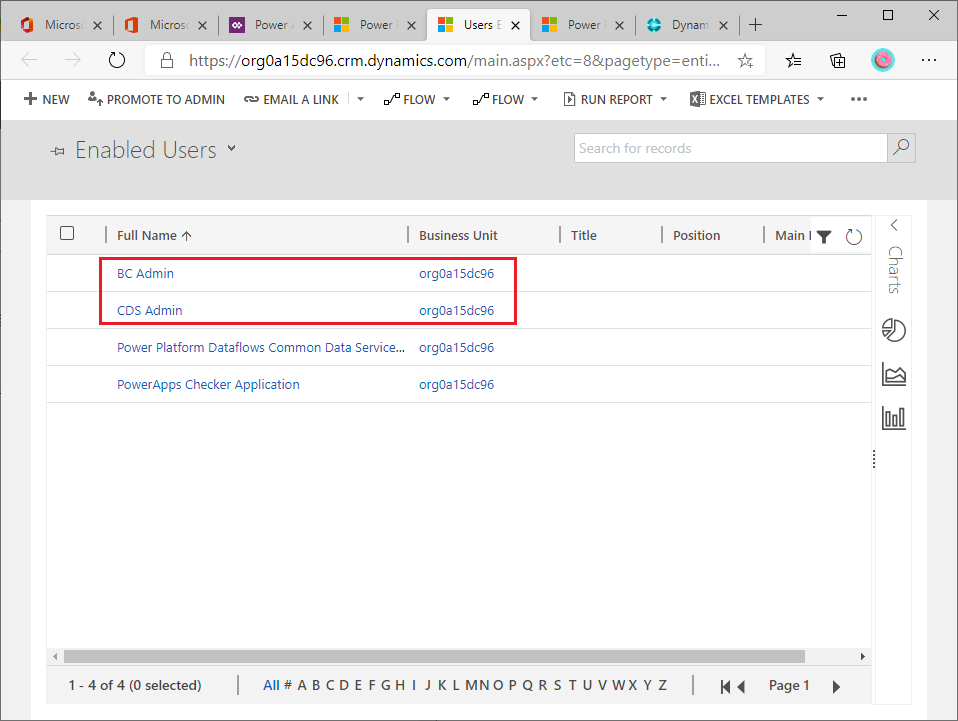Screen dimensions: 958x721
Task: Focus the Search for records field
Action: pos(730,148)
